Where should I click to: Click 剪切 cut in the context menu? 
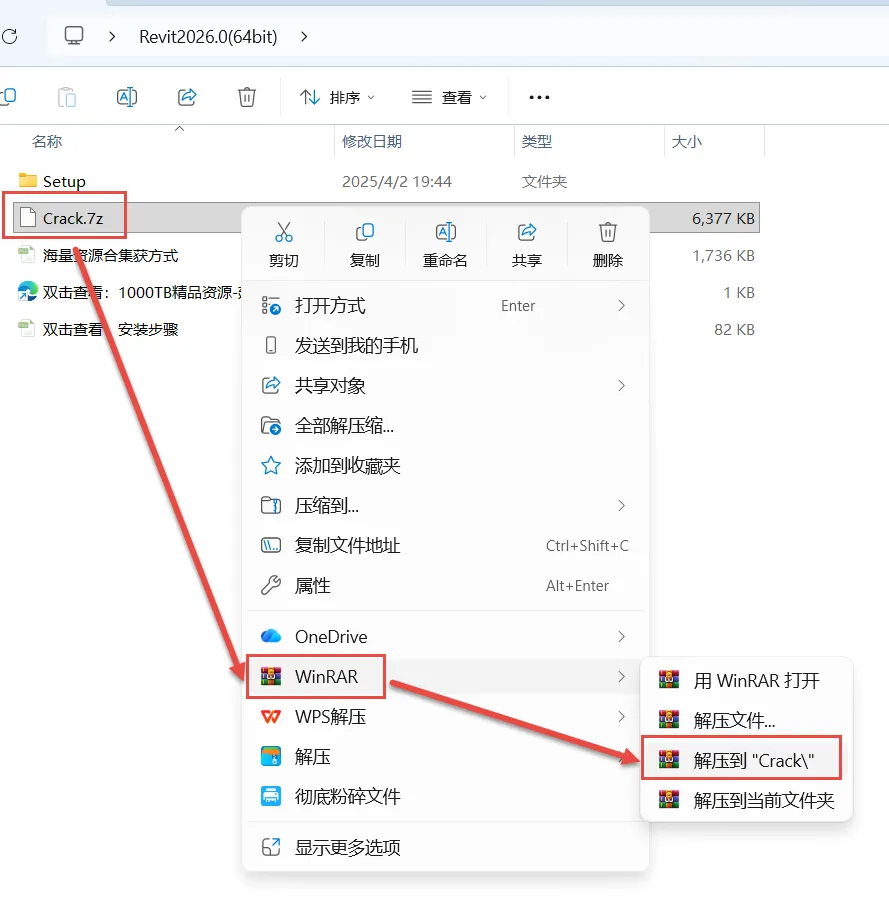tap(284, 245)
